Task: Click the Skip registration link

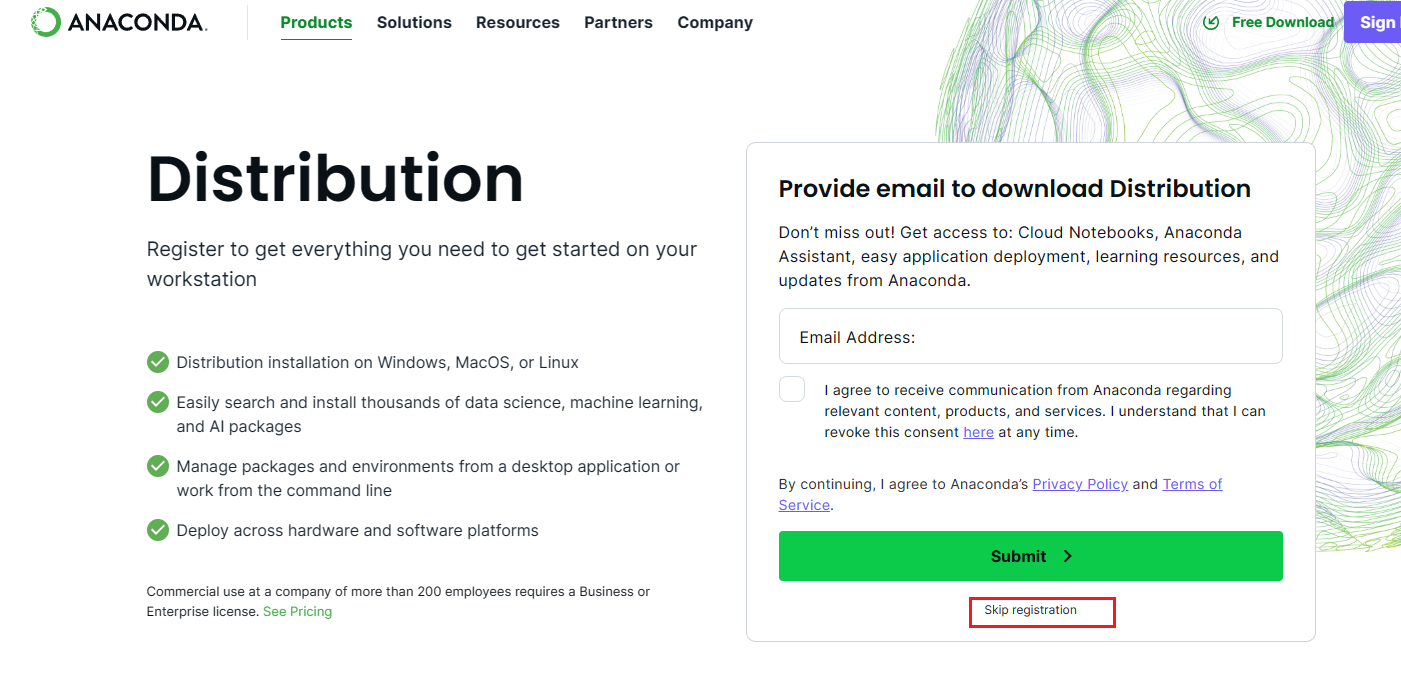Action: (1030, 610)
